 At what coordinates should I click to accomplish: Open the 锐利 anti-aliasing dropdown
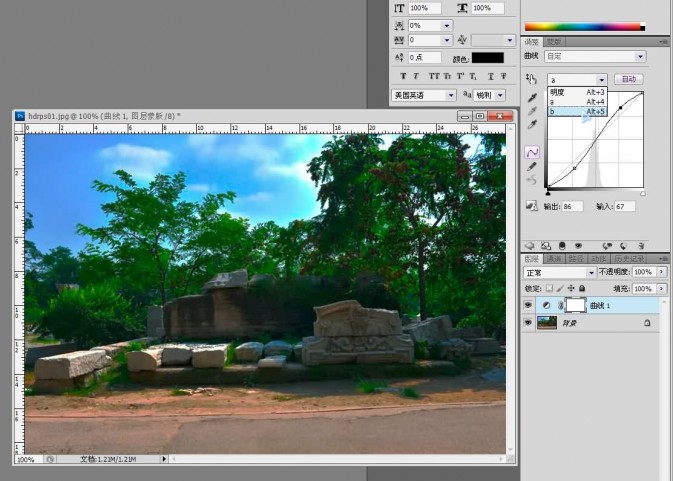point(489,95)
